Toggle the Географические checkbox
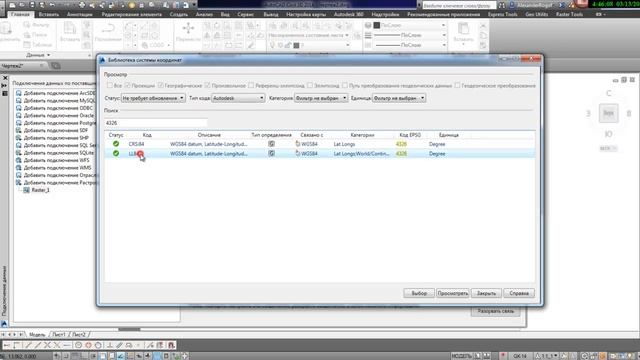The image size is (640, 360). click(x=160, y=85)
